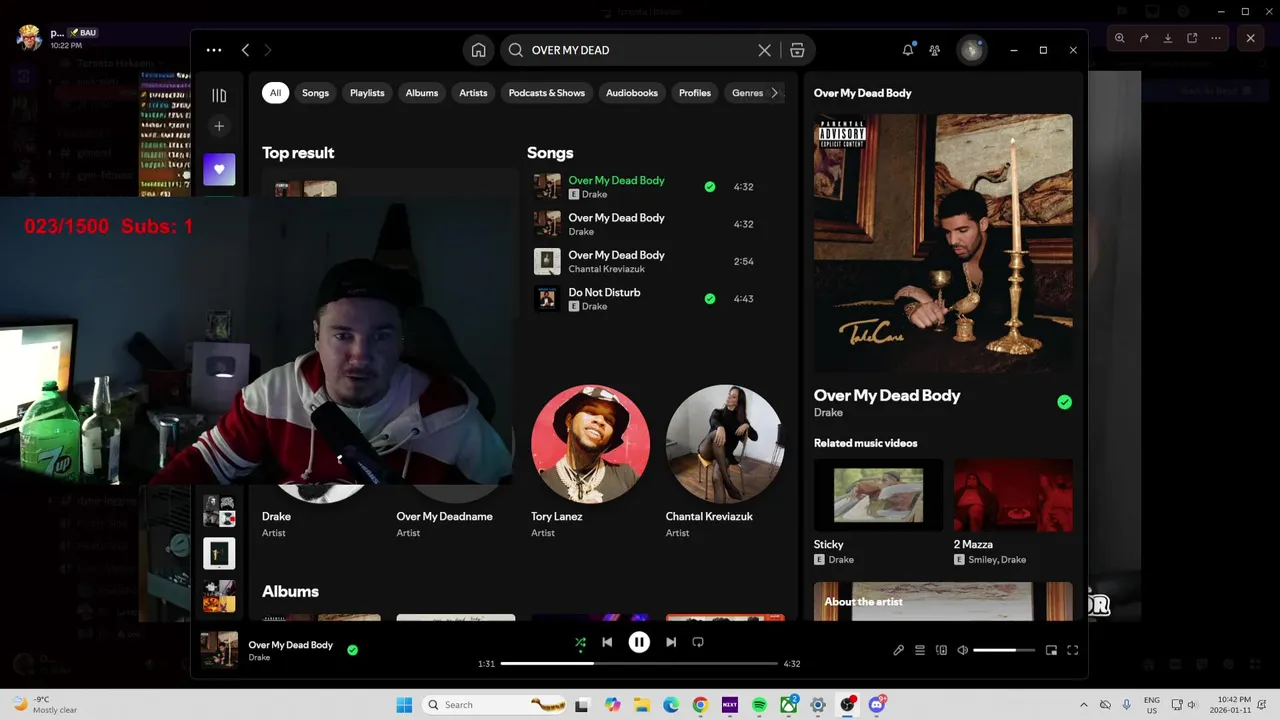The height and width of the screenshot is (720, 1280).
Task: Skip to previous track
Action: [607, 642]
